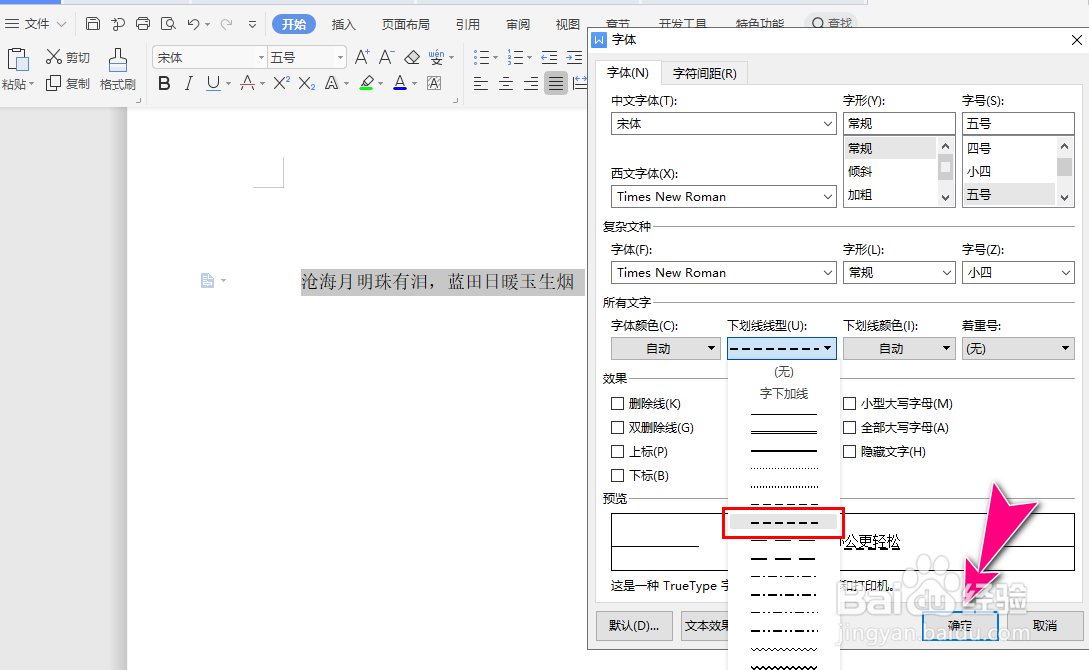This screenshot has height=670, width=1089.
Task: Click the superscript icon
Action: pyautogui.click(x=279, y=84)
